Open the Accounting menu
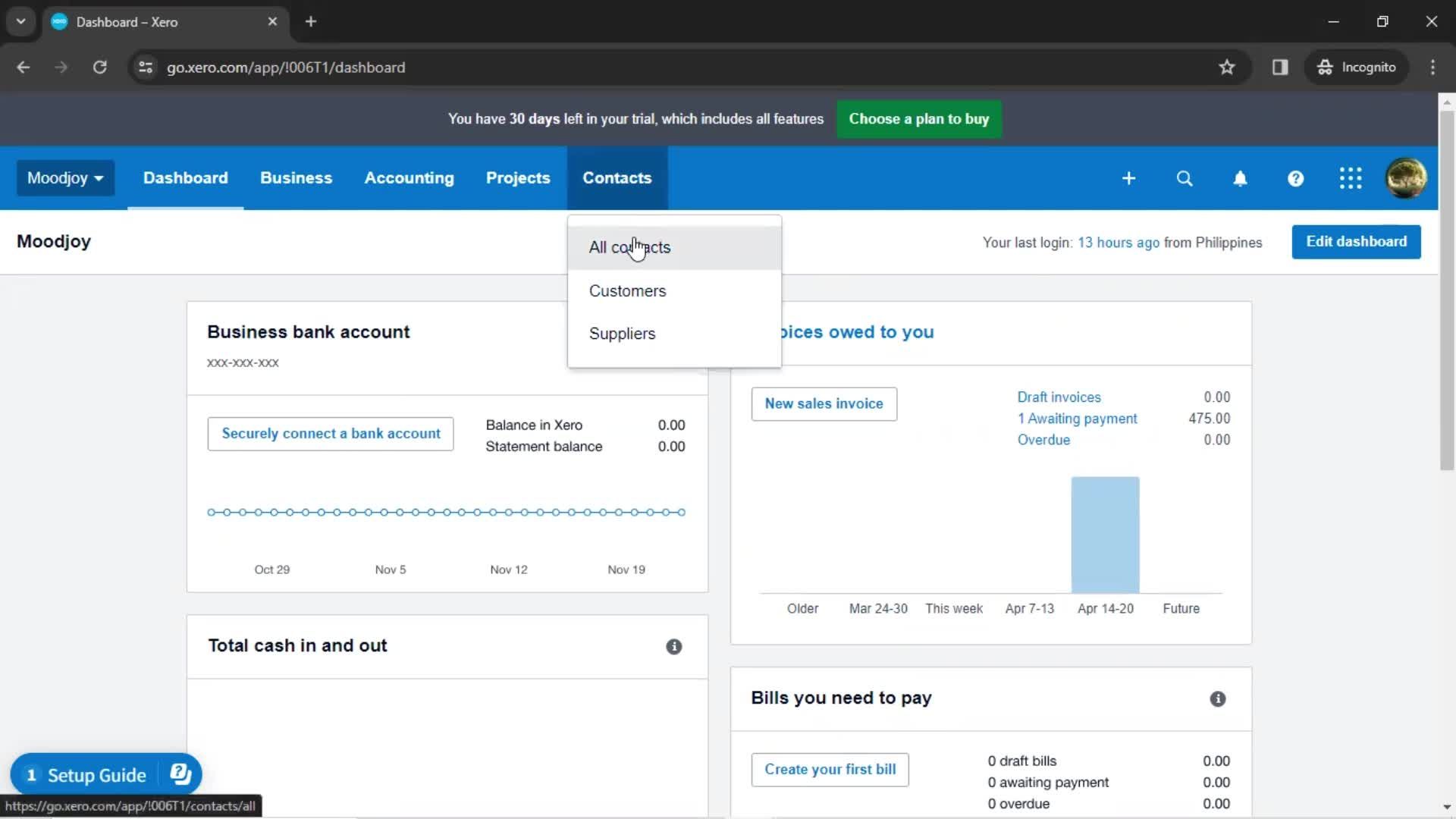The width and height of the screenshot is (1456, 819). (x=409, y=178)
